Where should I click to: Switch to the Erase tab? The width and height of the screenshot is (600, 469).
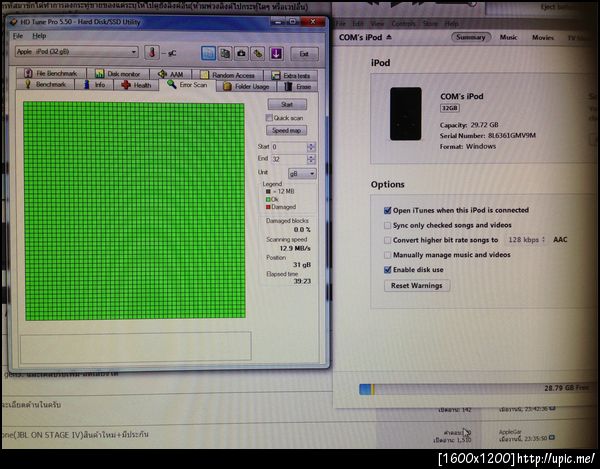pos(298,87)
